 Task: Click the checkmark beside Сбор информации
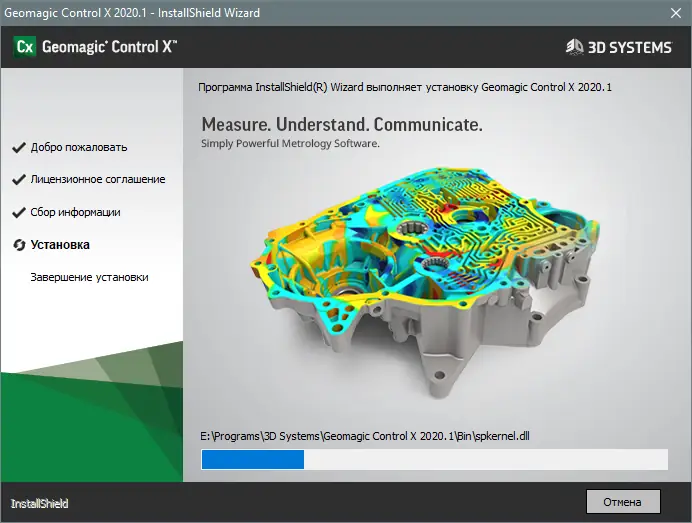(x=19, y=212)
